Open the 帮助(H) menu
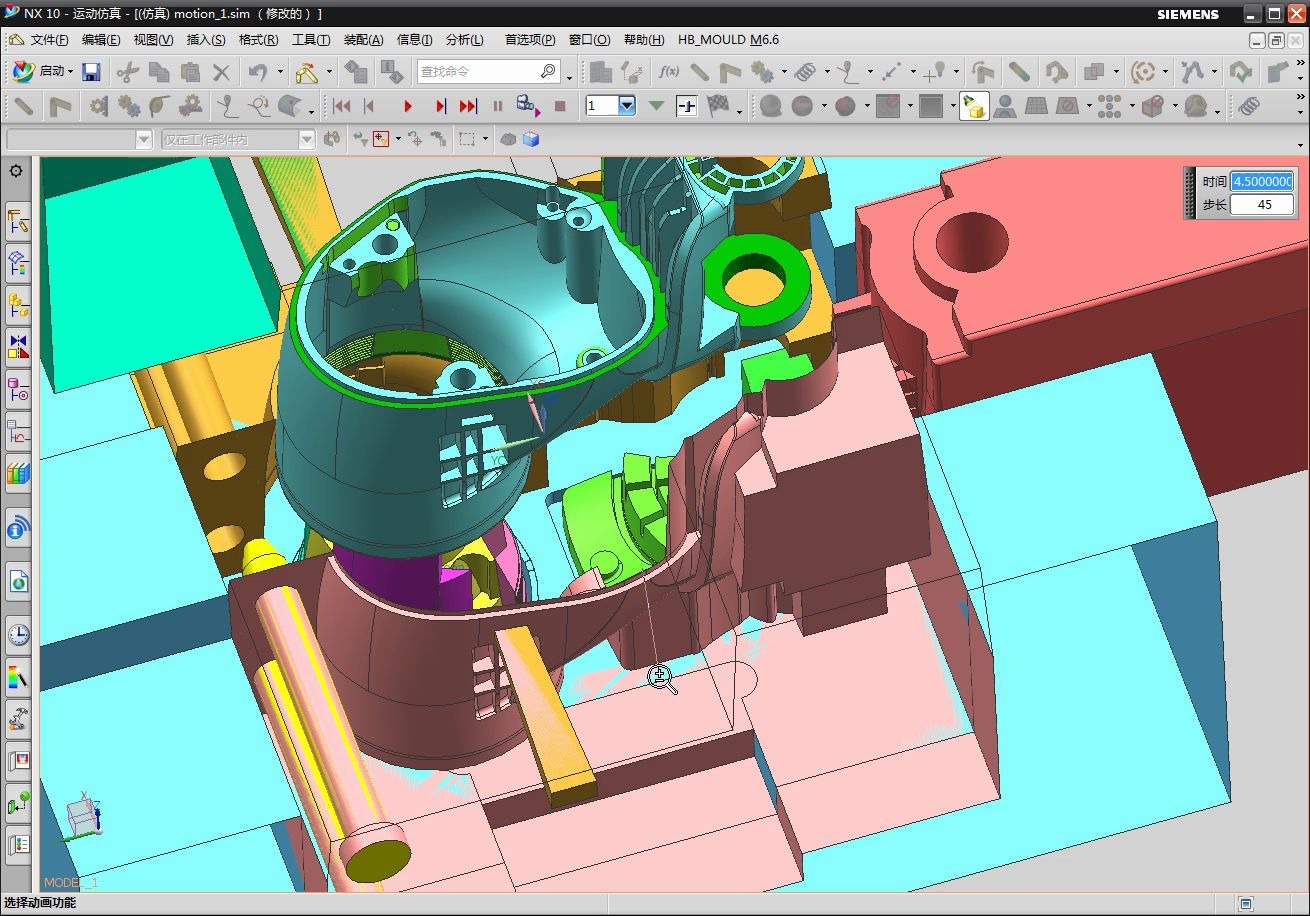The height and width of the screenshot is (916, 1310). click(x=643, y=40)
